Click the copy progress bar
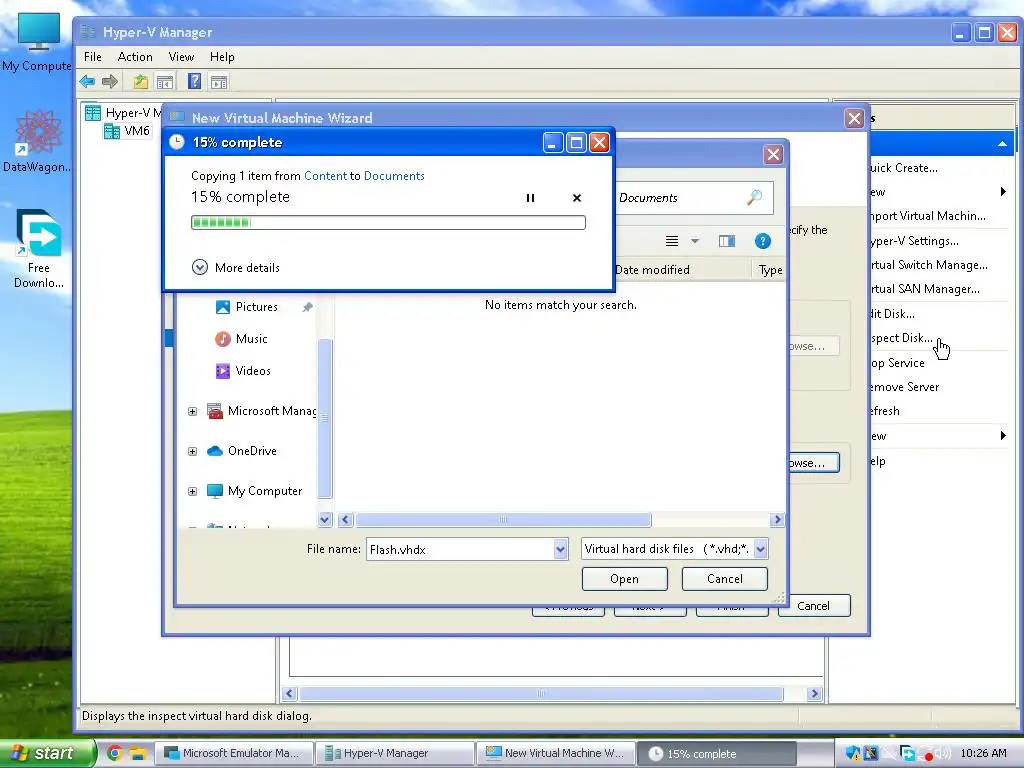This screenshot has height=768, width=1024. [388, 223]
